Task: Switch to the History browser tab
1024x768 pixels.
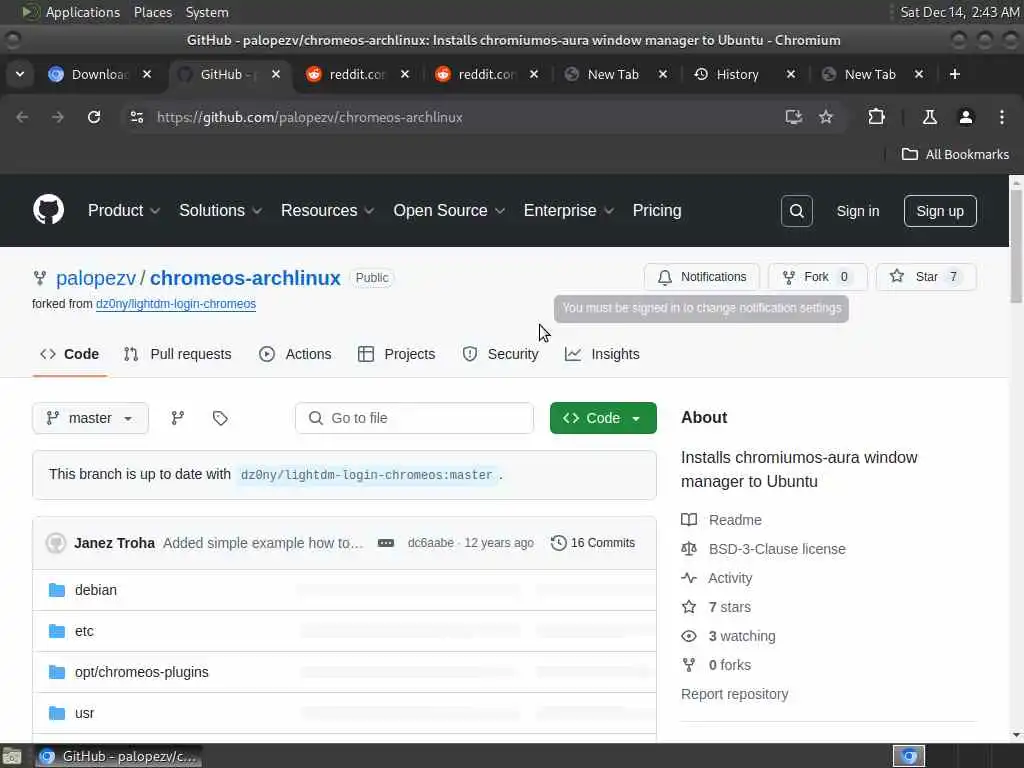Action: click(x=737, y=74)
